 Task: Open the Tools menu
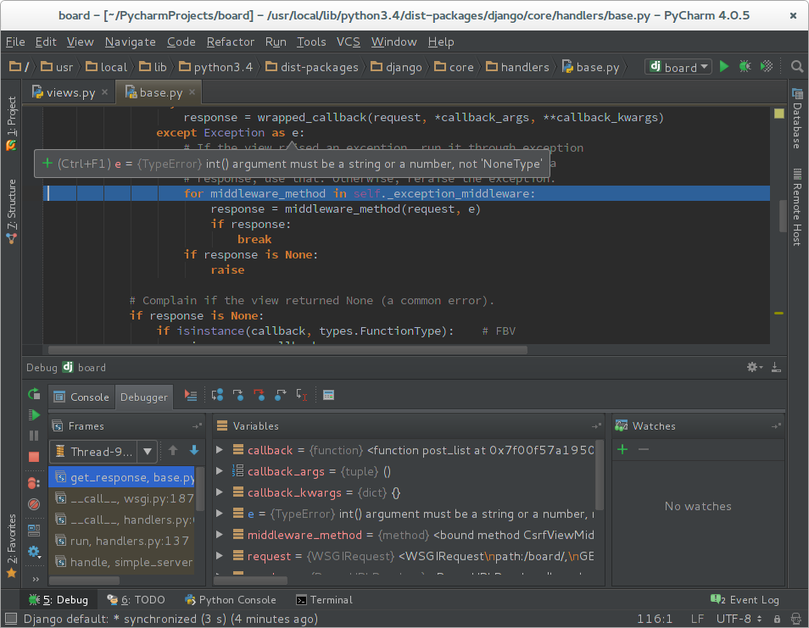[311, 42]
